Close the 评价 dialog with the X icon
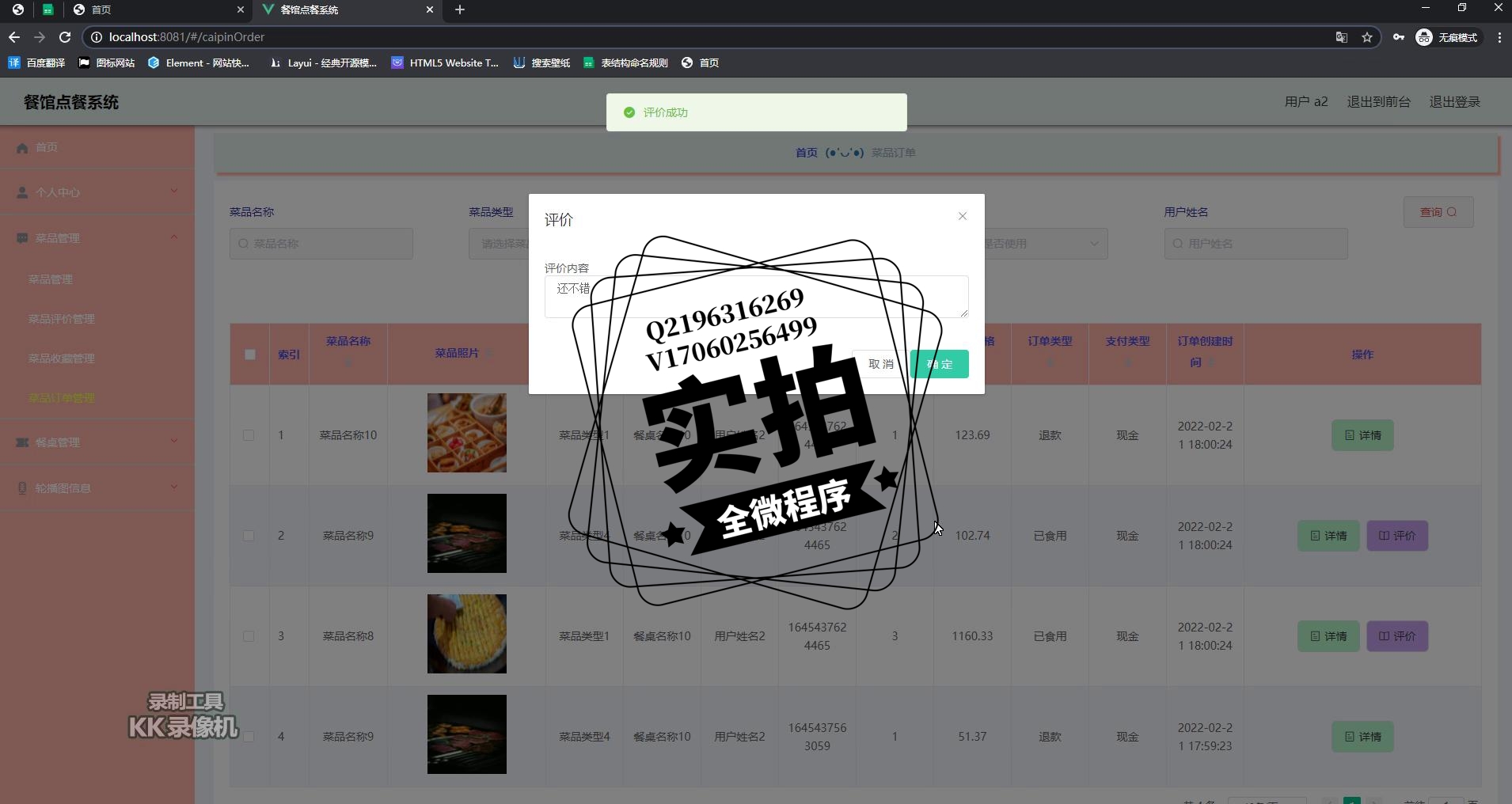This screenshot has width=1512, height=804. click(962, 216)
